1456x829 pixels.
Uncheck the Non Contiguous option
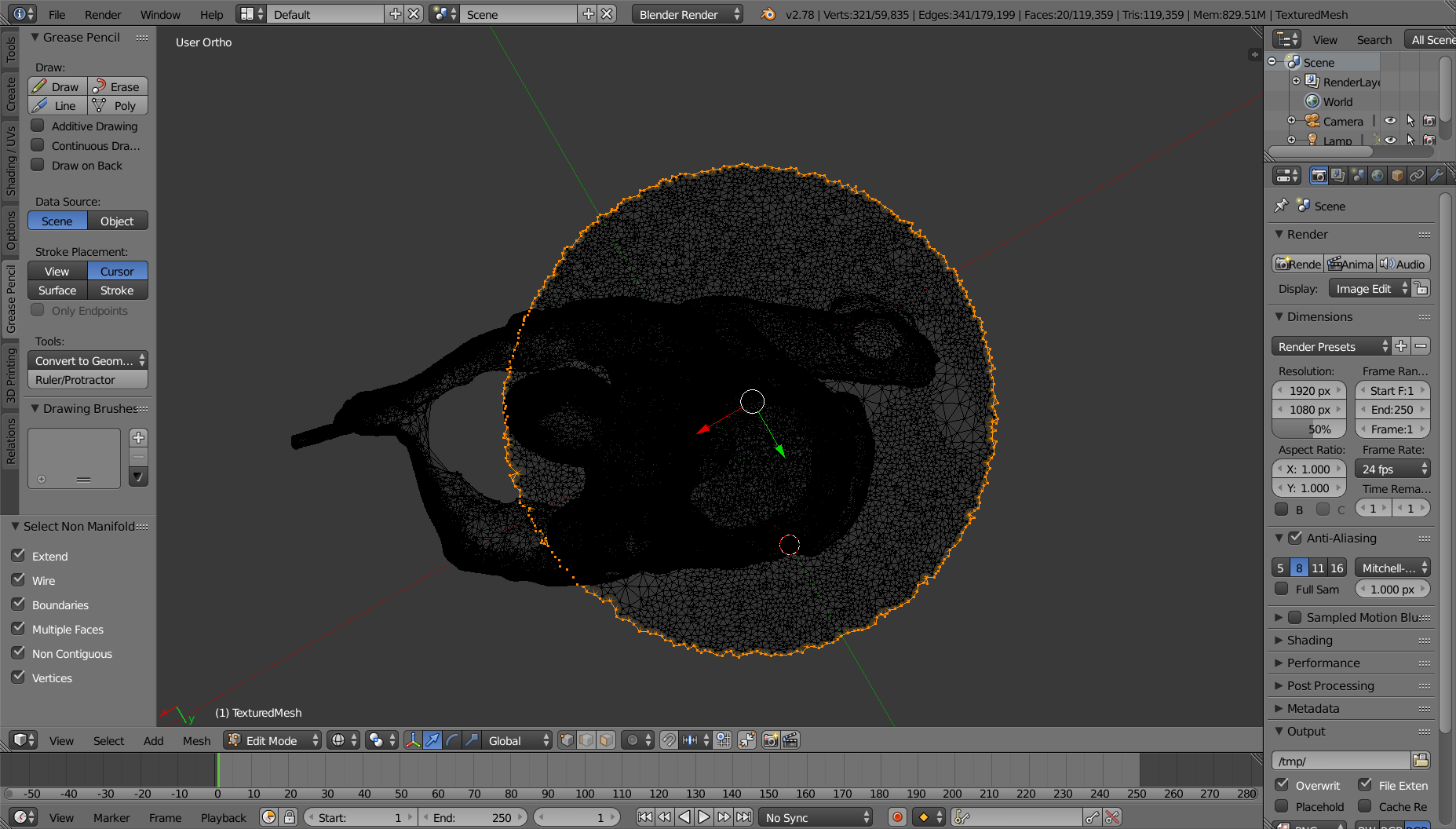pos(19,652)
